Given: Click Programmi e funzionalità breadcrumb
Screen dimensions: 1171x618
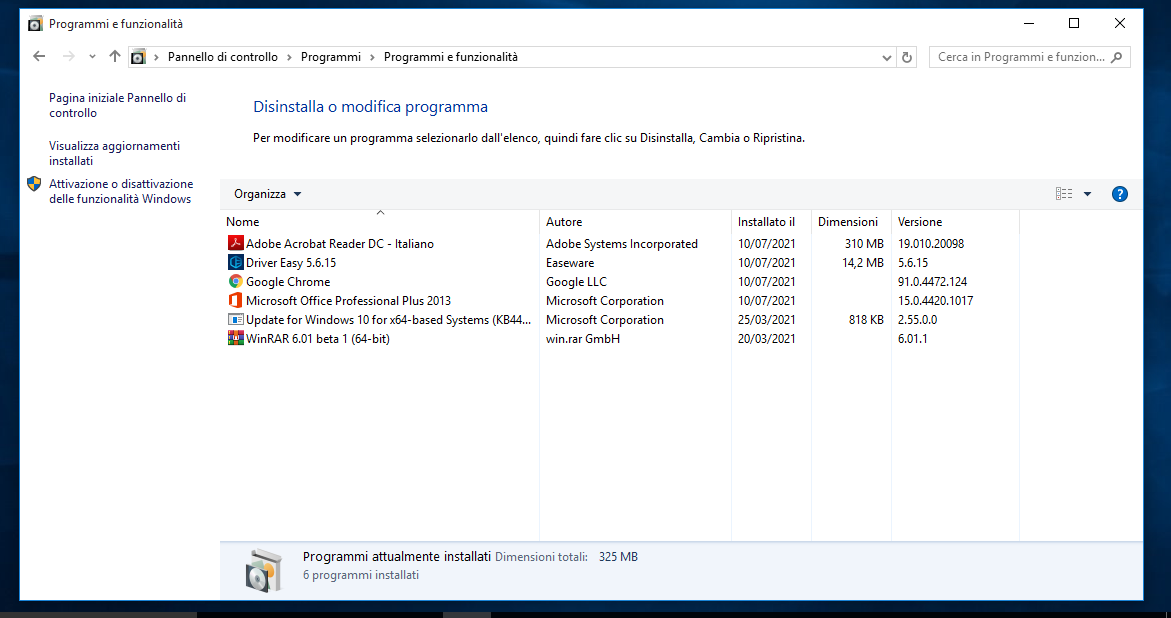Looking at the screenshot, I should click(x=450, y=57).
